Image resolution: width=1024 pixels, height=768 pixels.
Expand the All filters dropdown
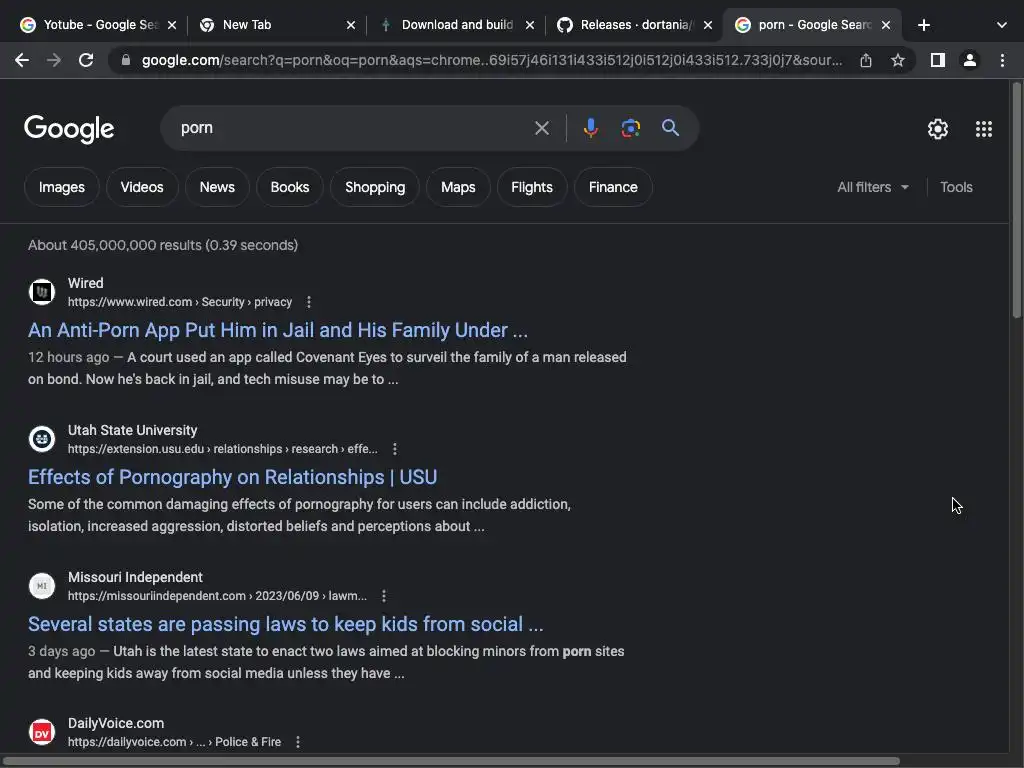873,187
